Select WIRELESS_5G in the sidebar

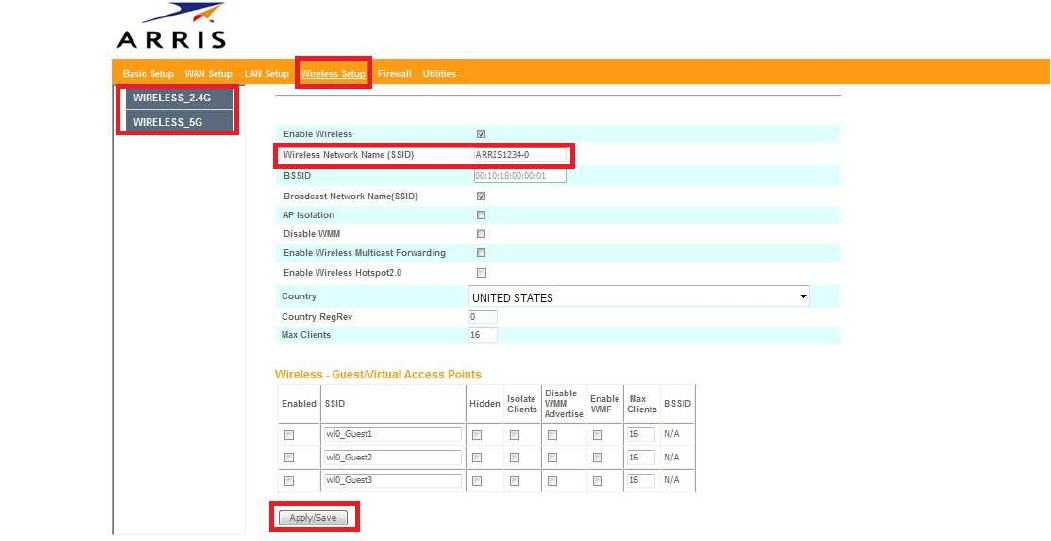179,122
